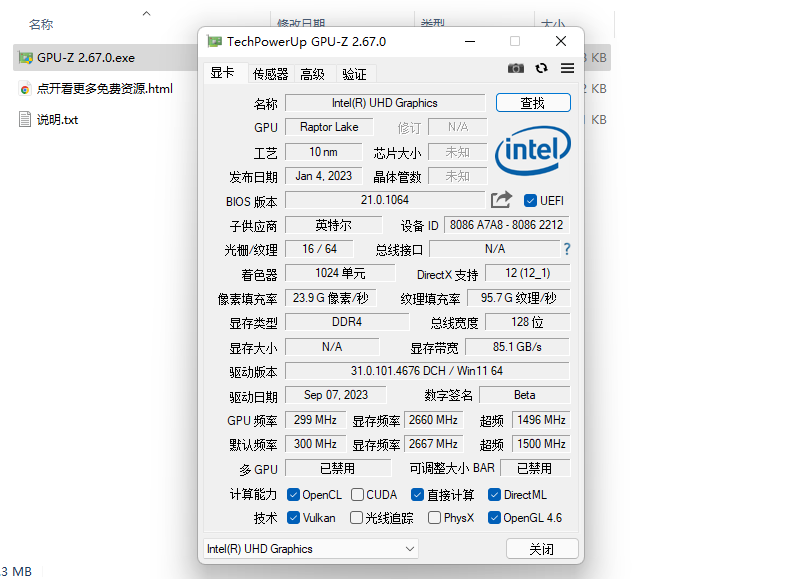Toggle the OpenGL 4.6 checkbox
Screen dimensions: 802x579
494,518
